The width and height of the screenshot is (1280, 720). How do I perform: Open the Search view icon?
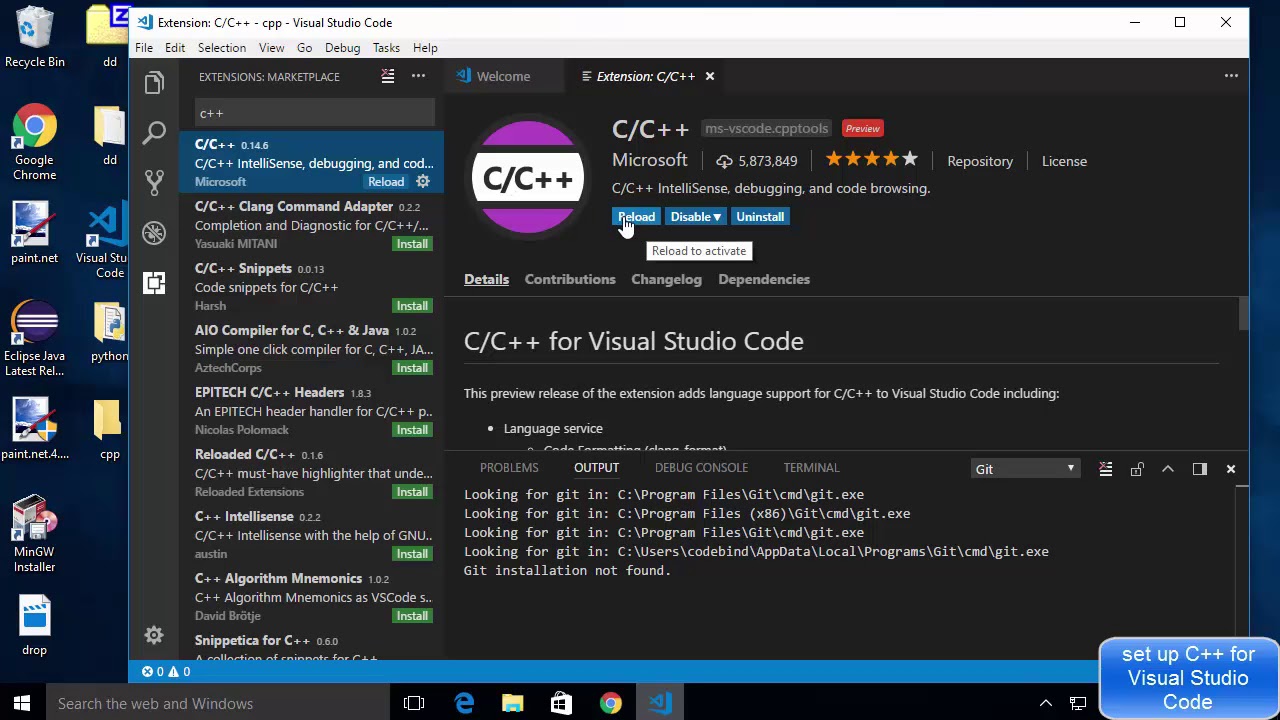[154, 132]
